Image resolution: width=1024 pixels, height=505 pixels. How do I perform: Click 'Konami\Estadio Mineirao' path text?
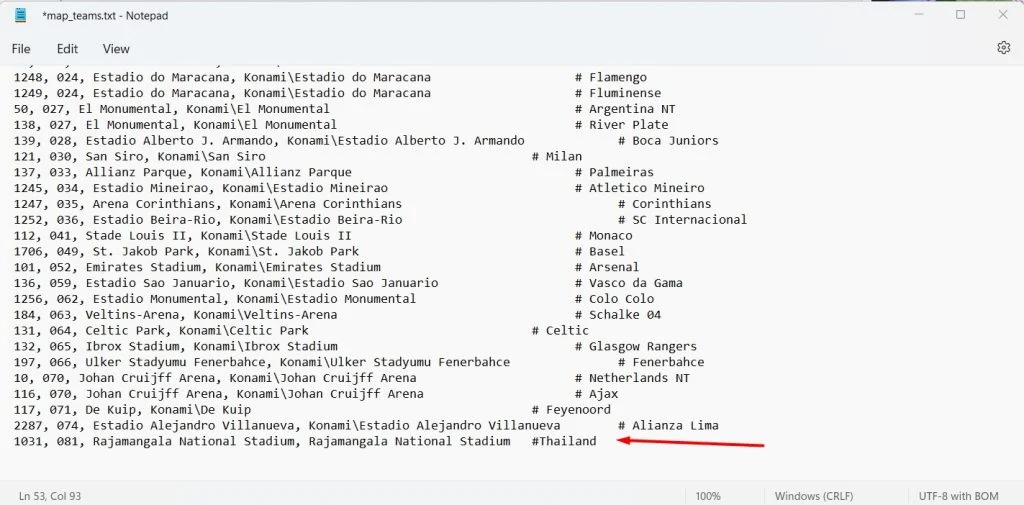pos(305,187)
